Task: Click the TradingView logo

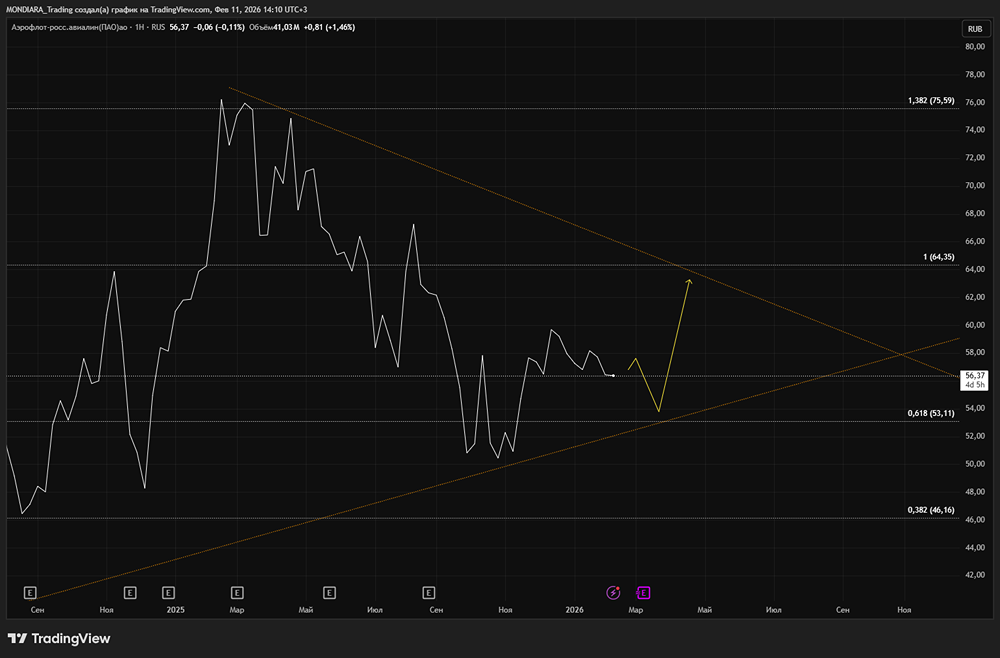Action: point(59,638)
